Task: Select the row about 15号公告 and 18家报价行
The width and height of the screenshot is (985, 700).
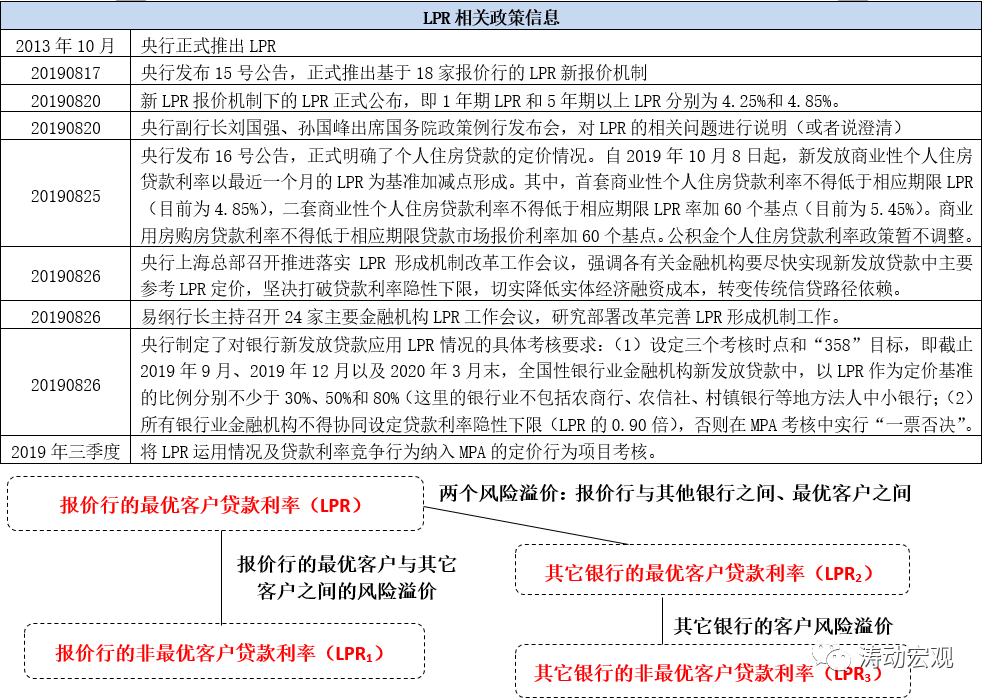Action: (x=394, y=73)
